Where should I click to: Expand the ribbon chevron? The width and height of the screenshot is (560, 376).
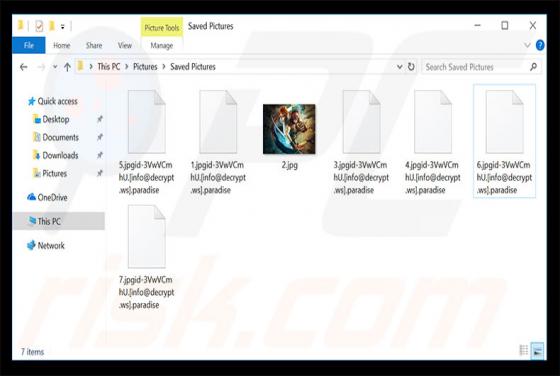pos(527,45)
